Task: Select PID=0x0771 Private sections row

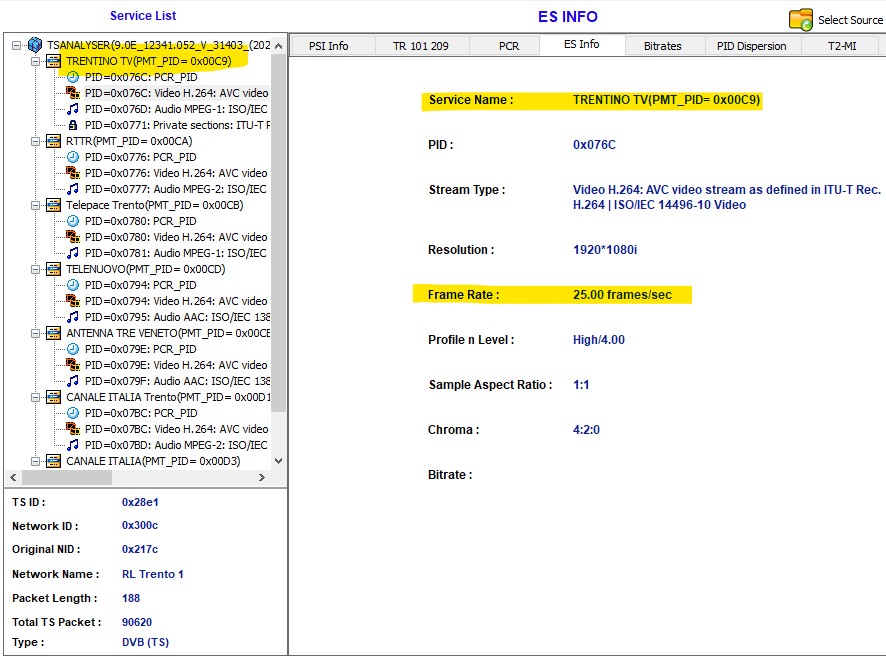Action: coord(177,125)
